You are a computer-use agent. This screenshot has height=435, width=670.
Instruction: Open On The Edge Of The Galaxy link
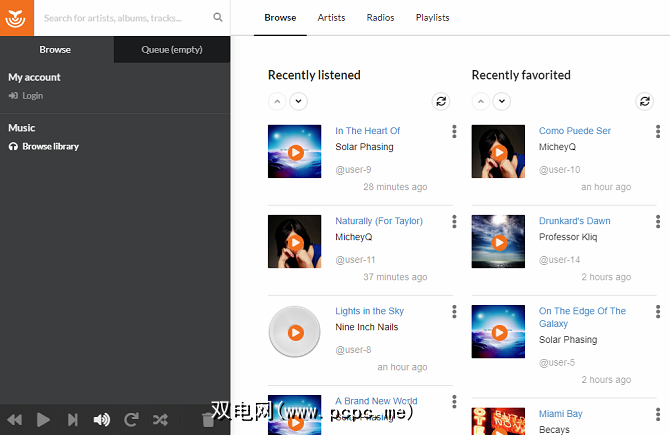coord(582,317)
